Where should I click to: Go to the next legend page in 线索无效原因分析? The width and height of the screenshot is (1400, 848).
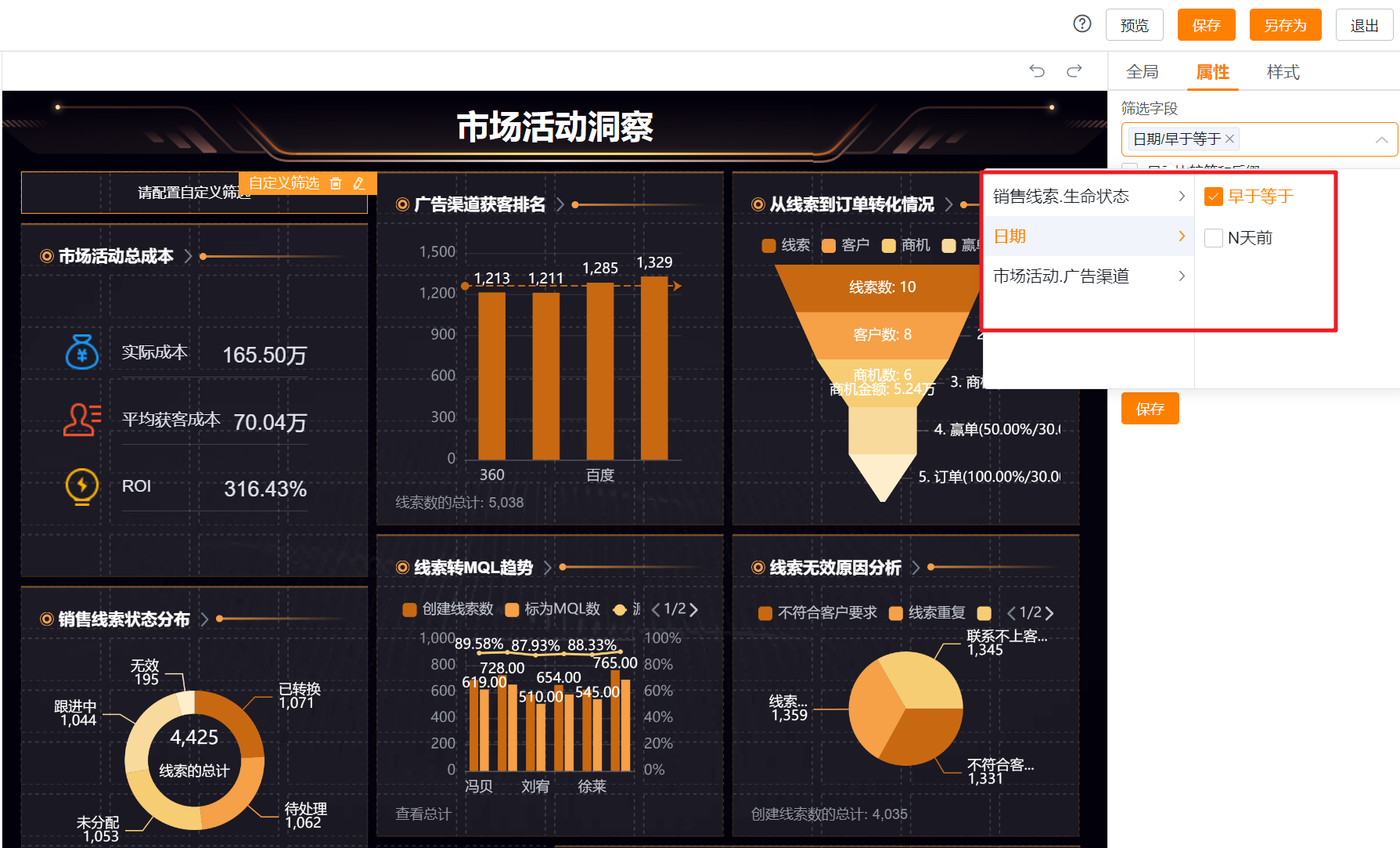(1049, 613)
